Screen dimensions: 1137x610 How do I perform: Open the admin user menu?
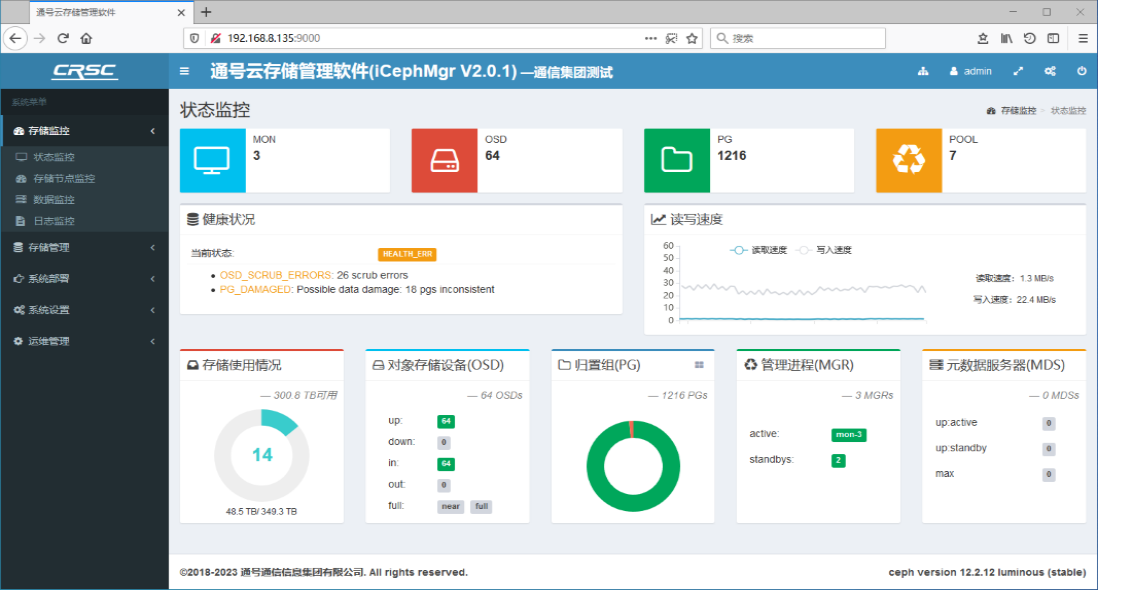[x=970, y=71]
